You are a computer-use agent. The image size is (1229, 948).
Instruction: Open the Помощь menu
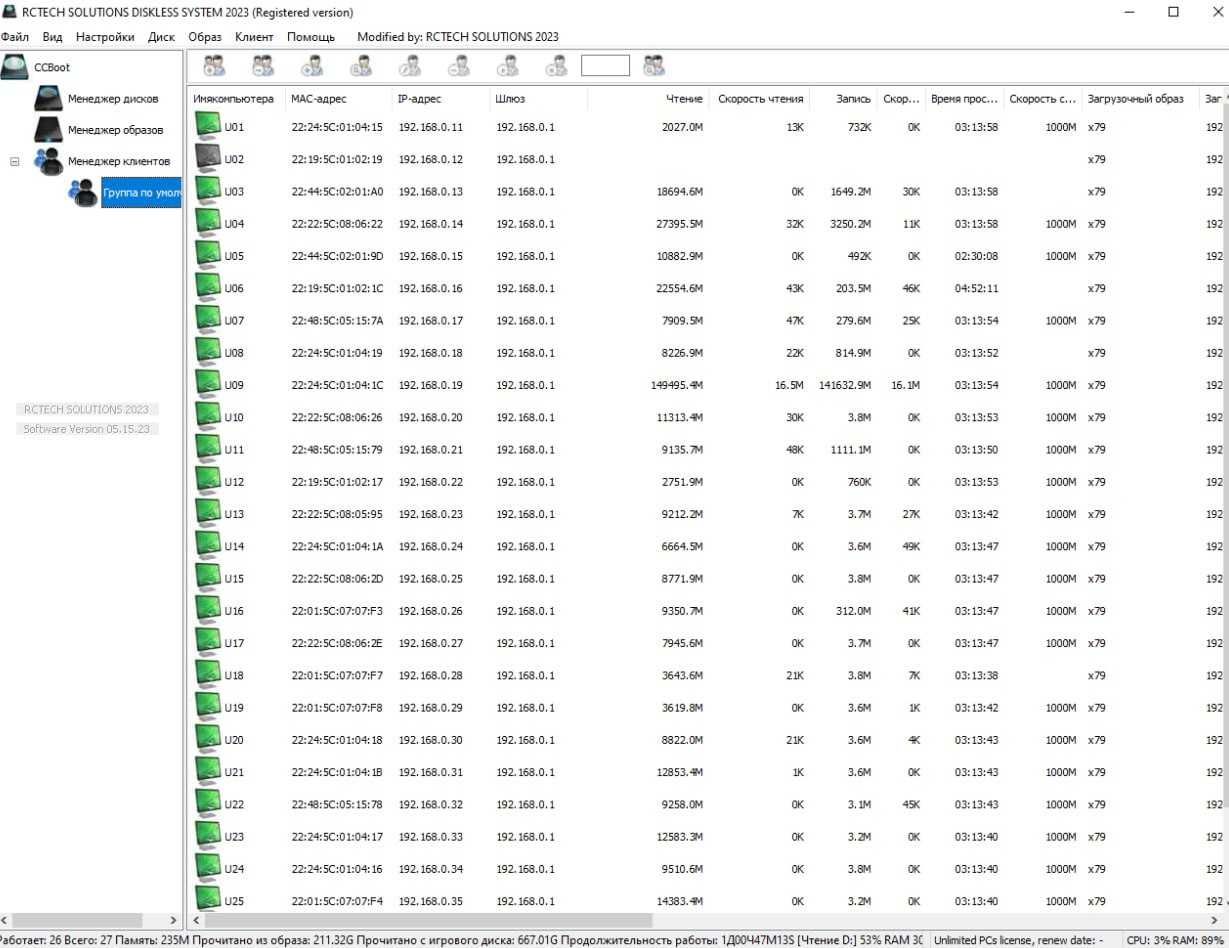311,37
